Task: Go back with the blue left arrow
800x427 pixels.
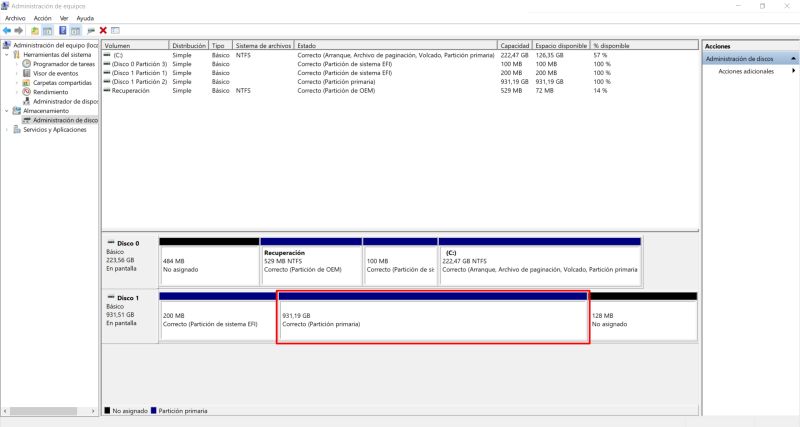Action: point(7,31)
